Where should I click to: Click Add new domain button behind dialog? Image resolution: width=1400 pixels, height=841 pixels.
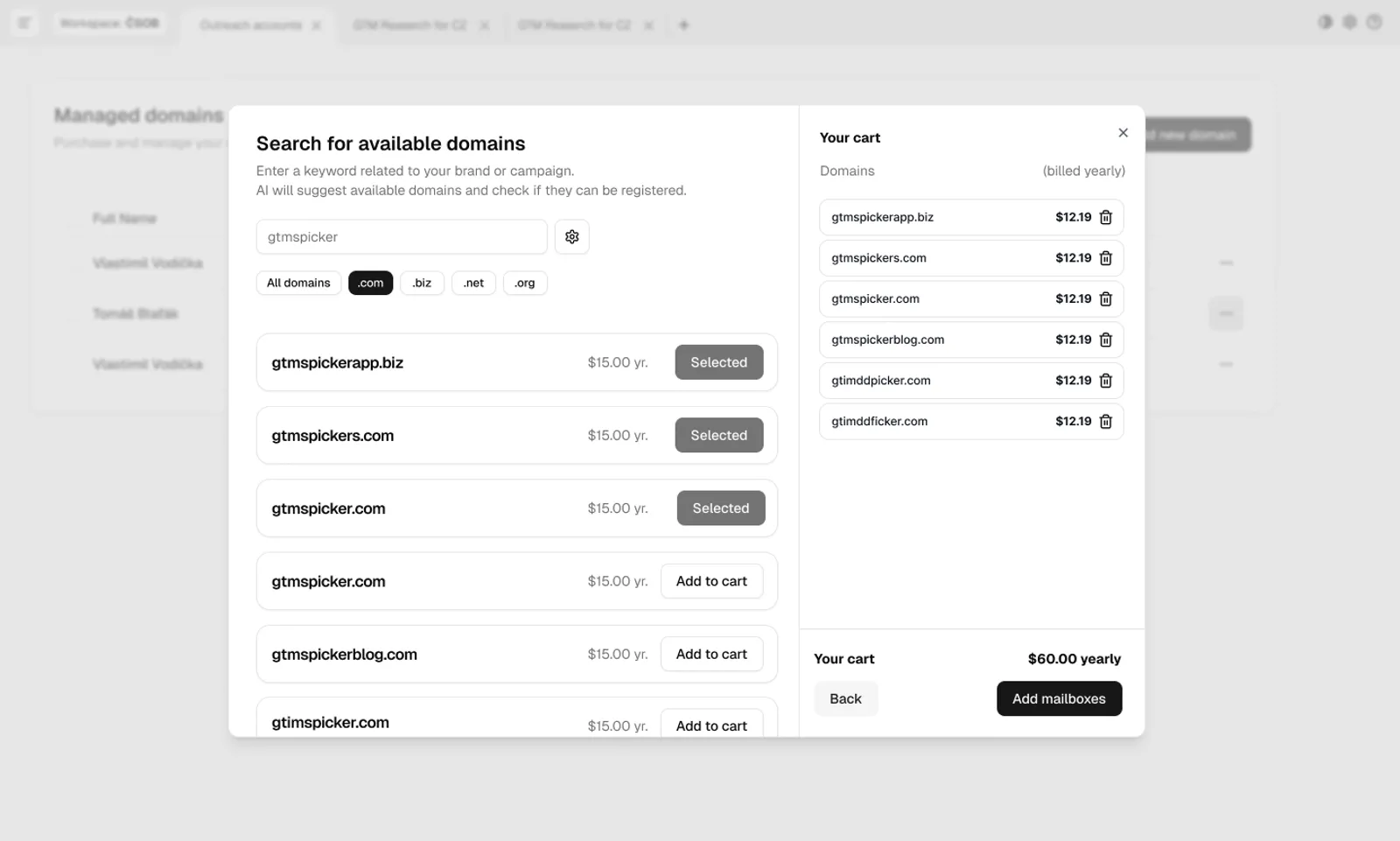(x=1198, y=135)
